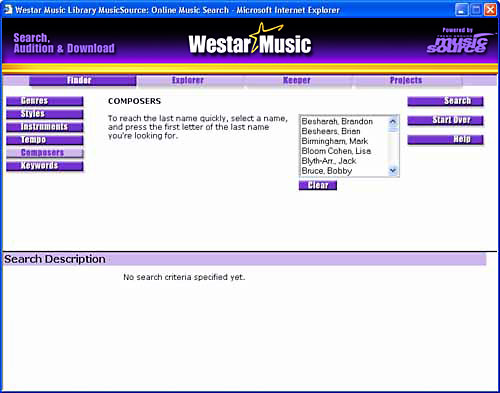This screenshot has width=500, height=393.
Task: Select the Genres search category
Action: click(x=45, y=101)
